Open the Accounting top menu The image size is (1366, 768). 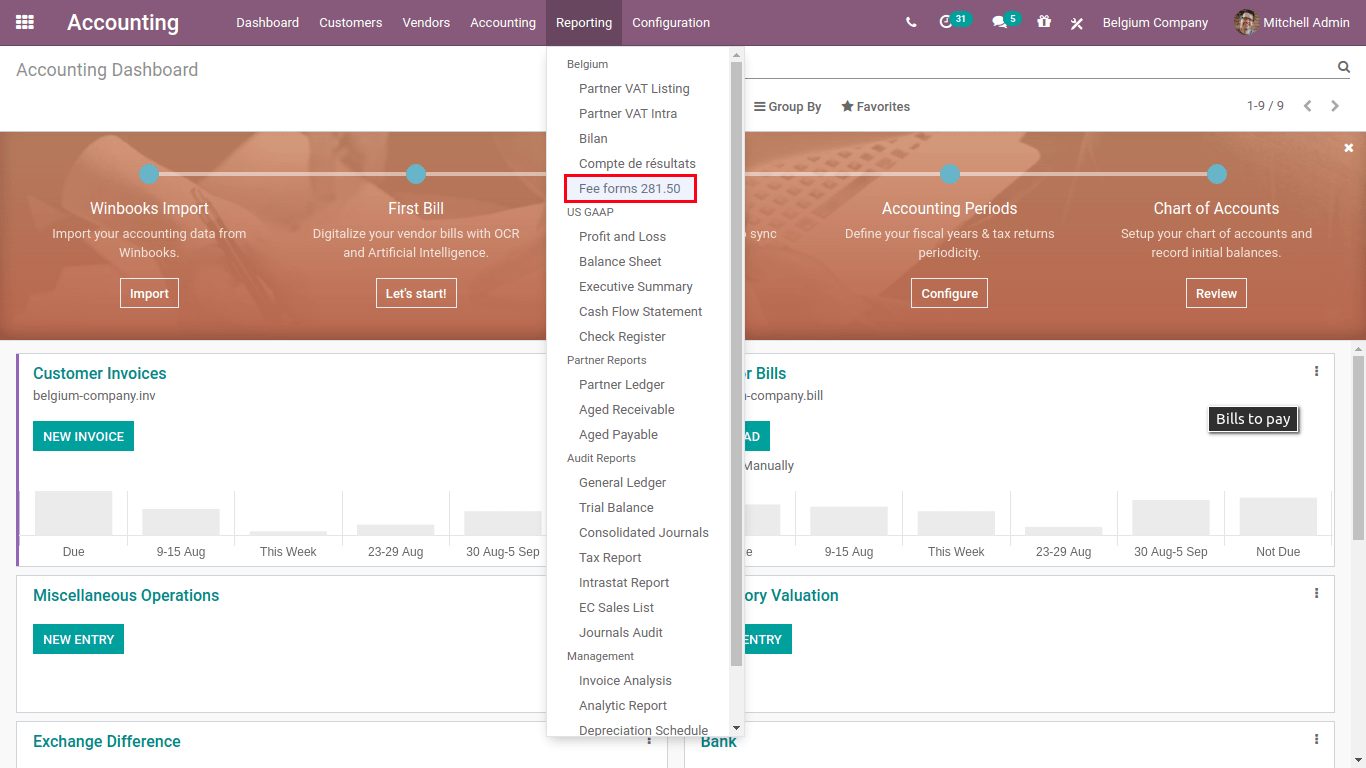[503, 22]
